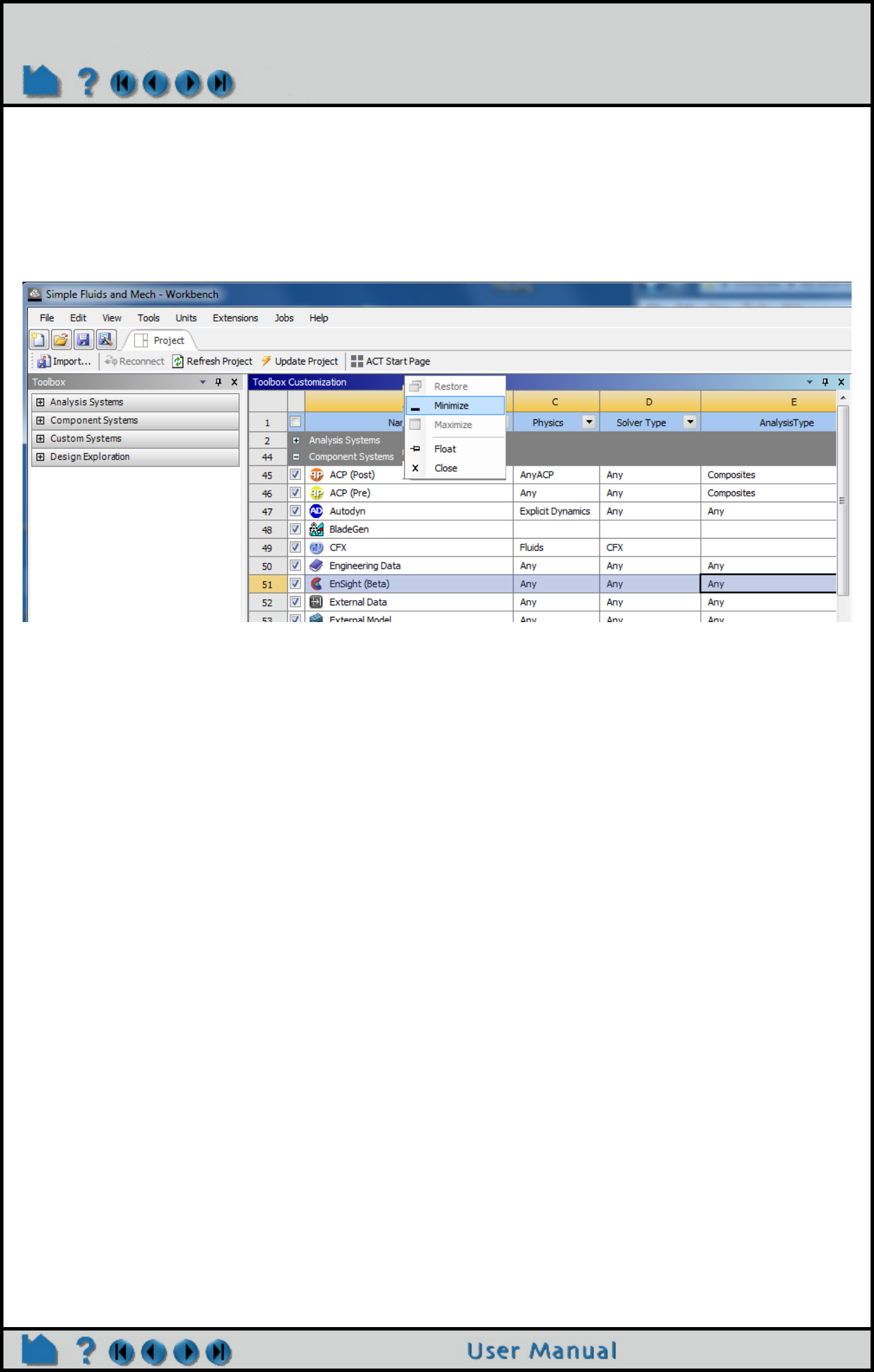
Task: Click the Engineering Data component icon
Action: [x=316, y=566]
